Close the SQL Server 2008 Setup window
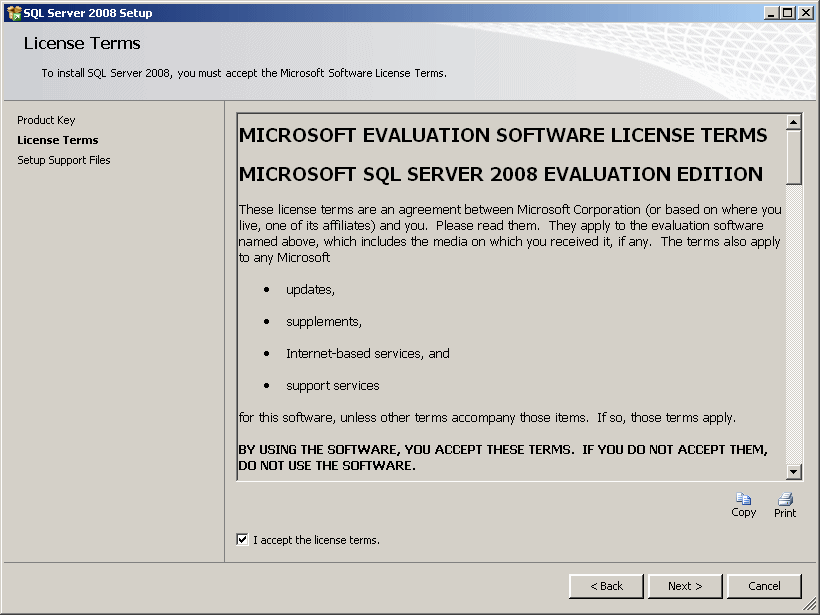 tap(806, 13)
